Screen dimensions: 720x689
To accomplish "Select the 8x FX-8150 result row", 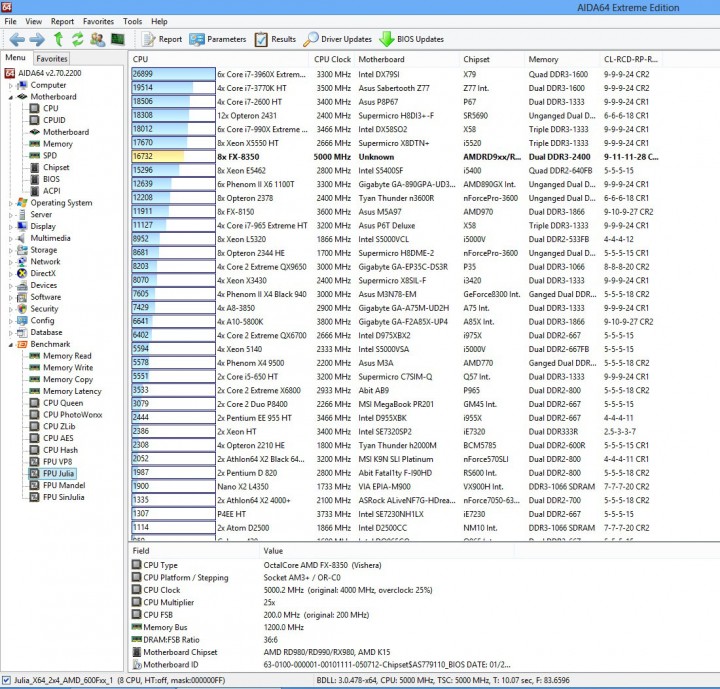I will 395,212.
